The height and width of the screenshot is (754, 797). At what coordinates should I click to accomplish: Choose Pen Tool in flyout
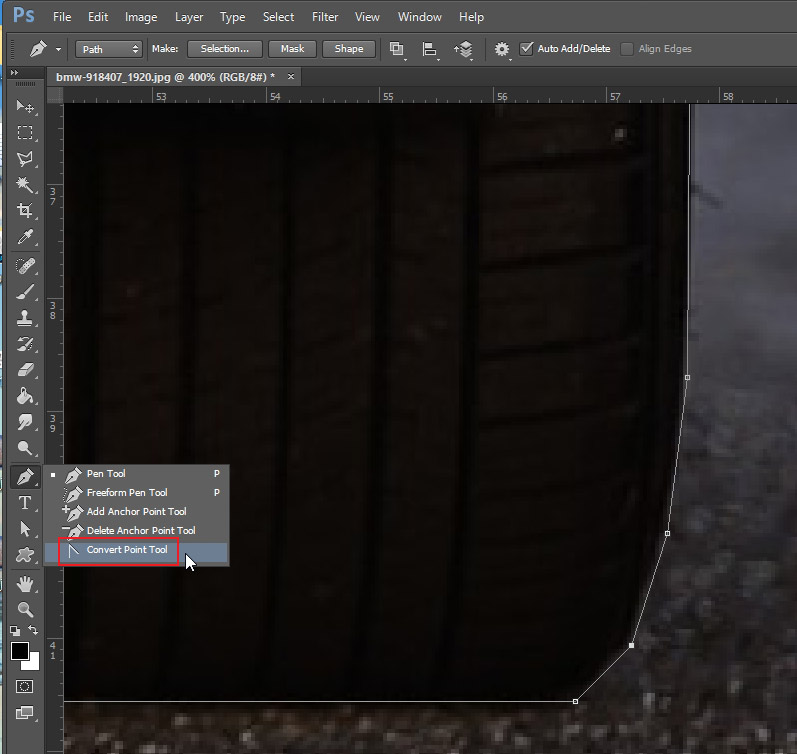137,473
